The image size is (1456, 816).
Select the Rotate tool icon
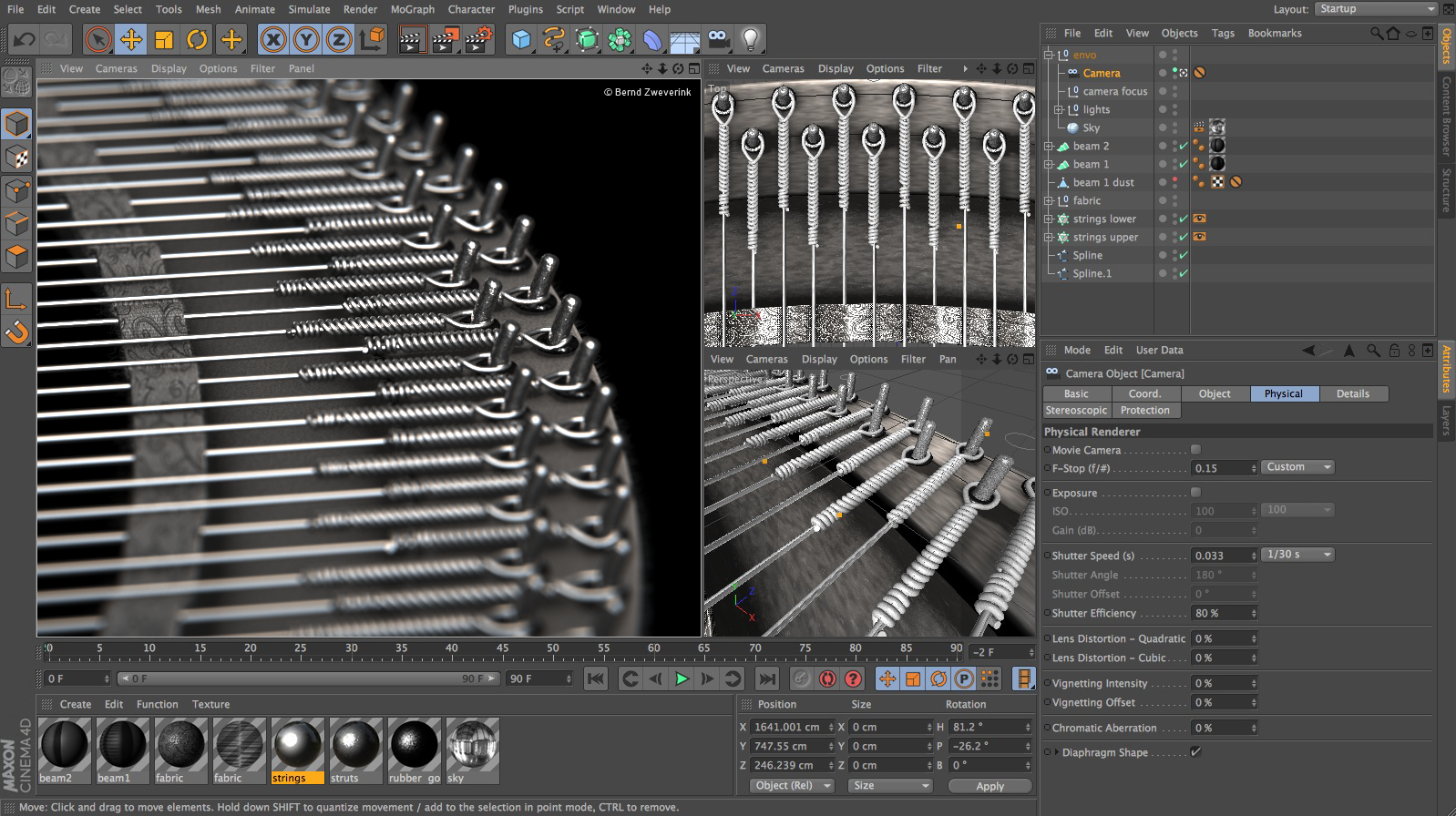[197, 39]
